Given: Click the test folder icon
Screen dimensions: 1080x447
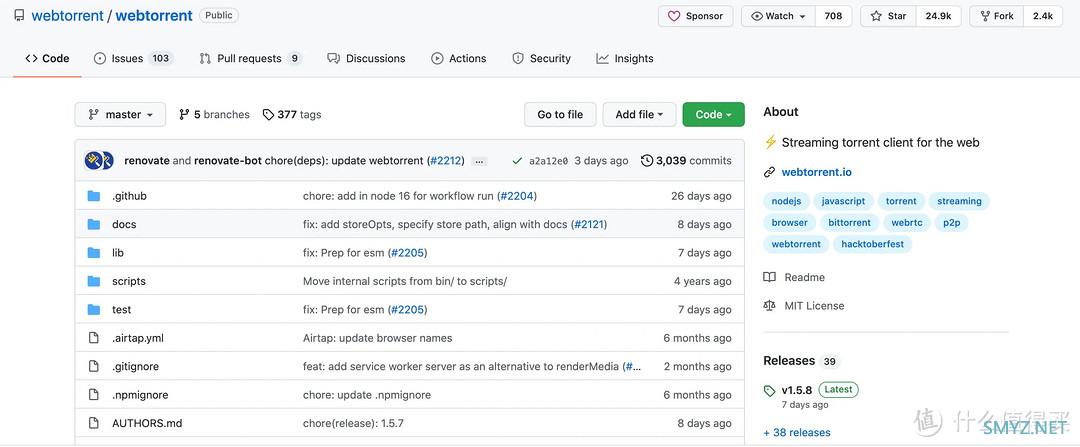Looking at the screenshot, I should tap(94, 310).
